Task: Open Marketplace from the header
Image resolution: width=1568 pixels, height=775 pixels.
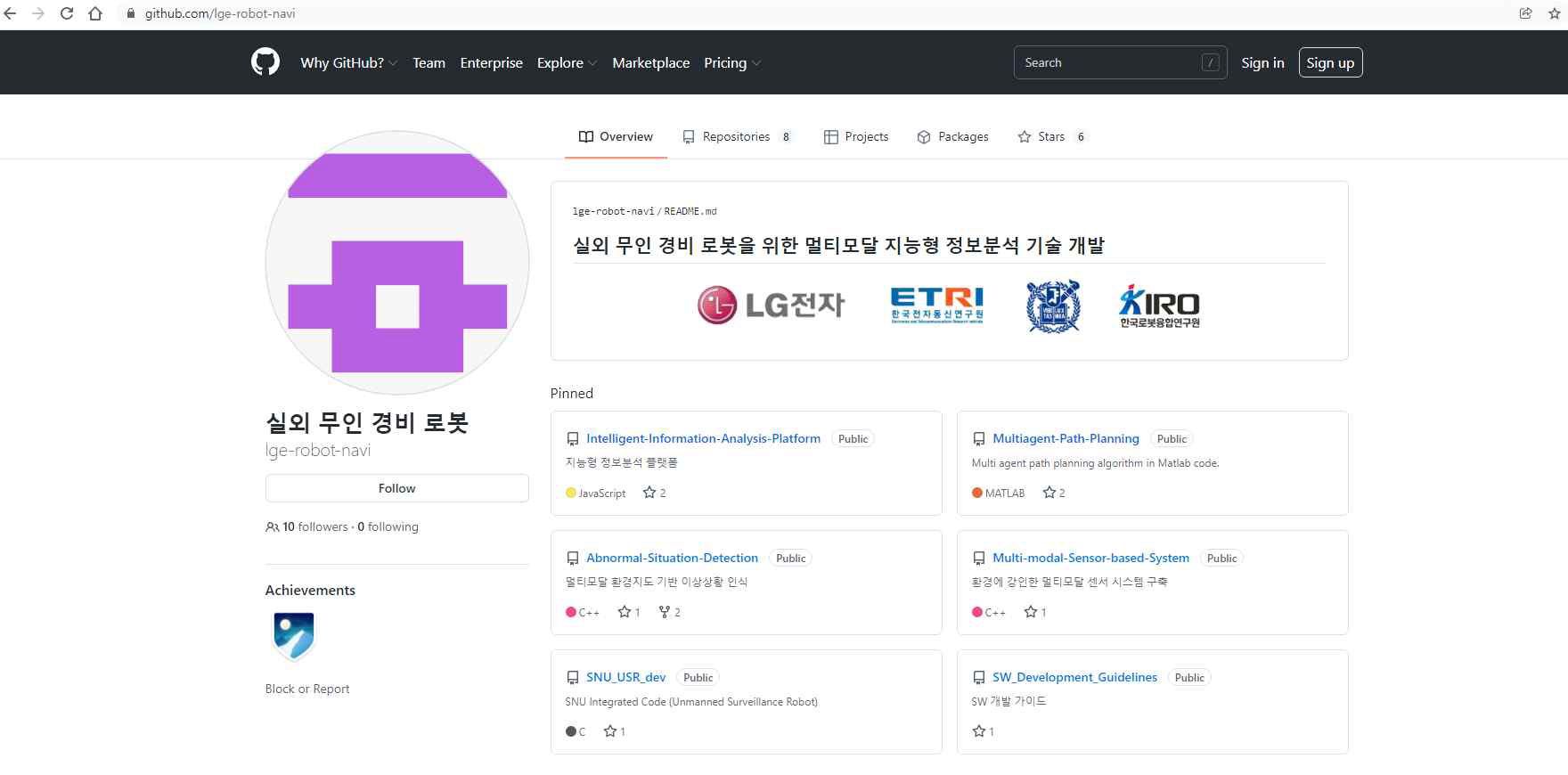Action: click(651, 62)
